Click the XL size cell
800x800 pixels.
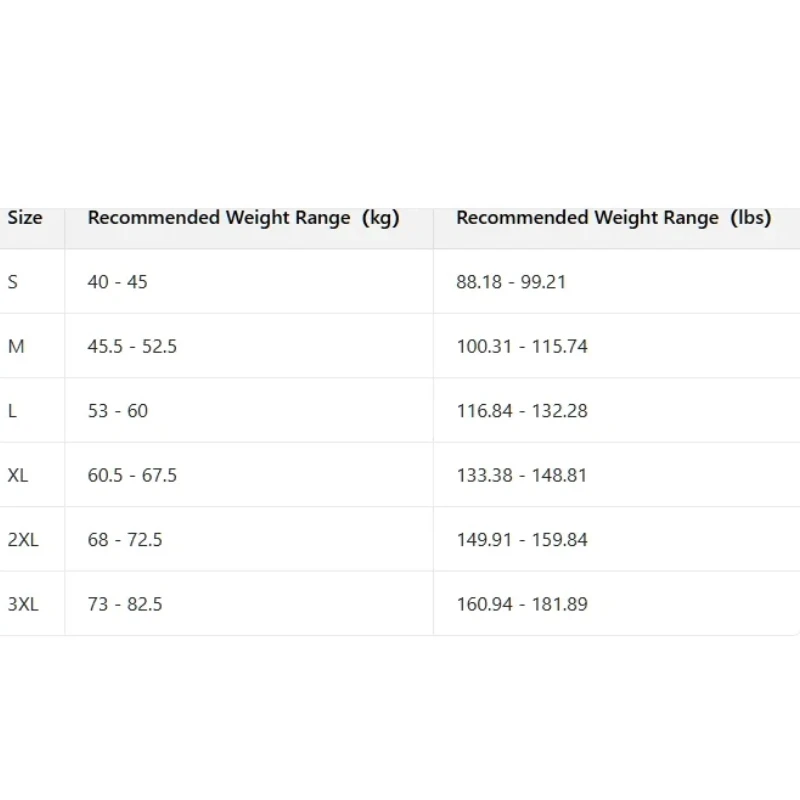(18, 476)
